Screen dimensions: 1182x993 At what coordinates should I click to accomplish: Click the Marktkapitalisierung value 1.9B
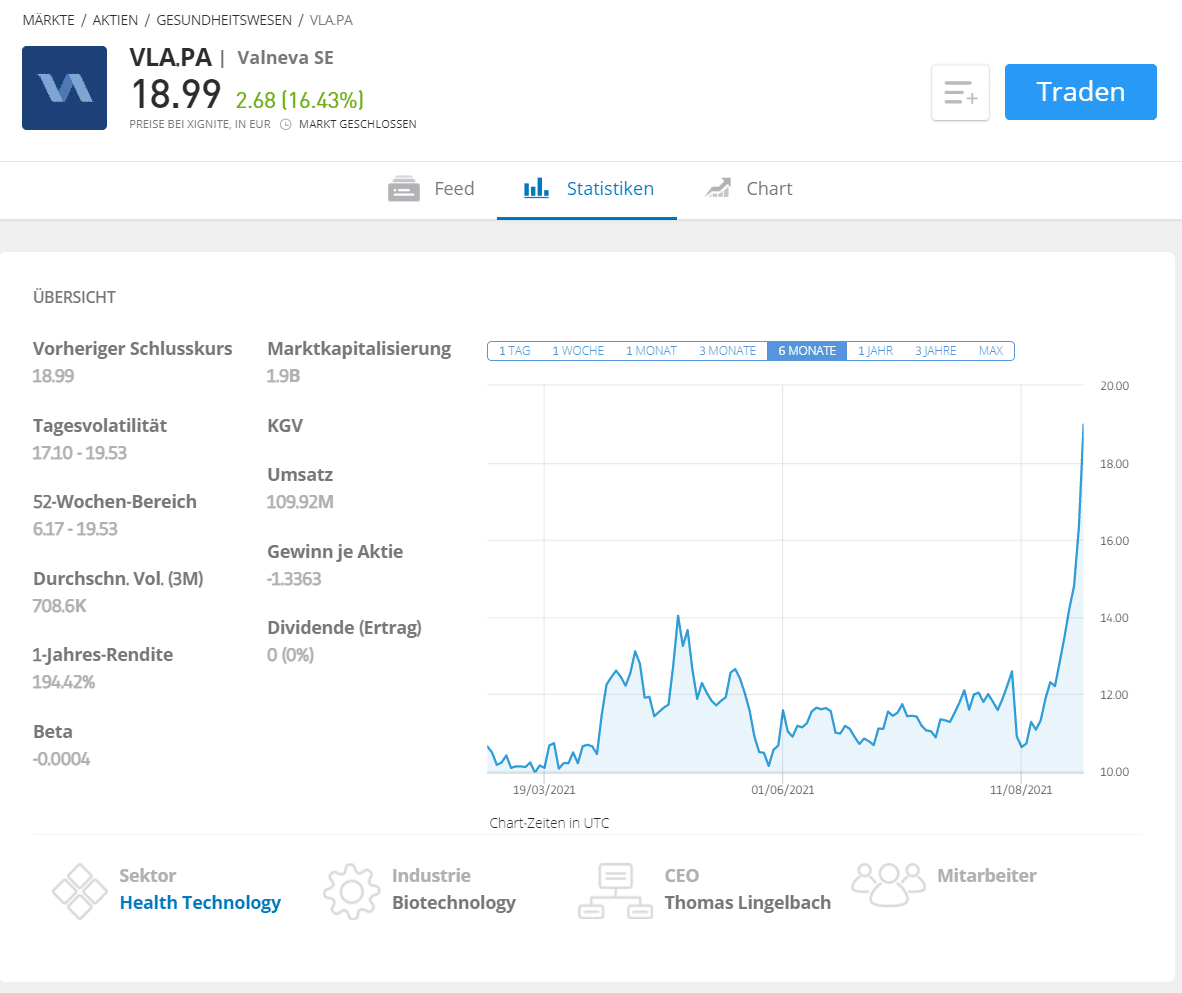[x=283, y=375]
